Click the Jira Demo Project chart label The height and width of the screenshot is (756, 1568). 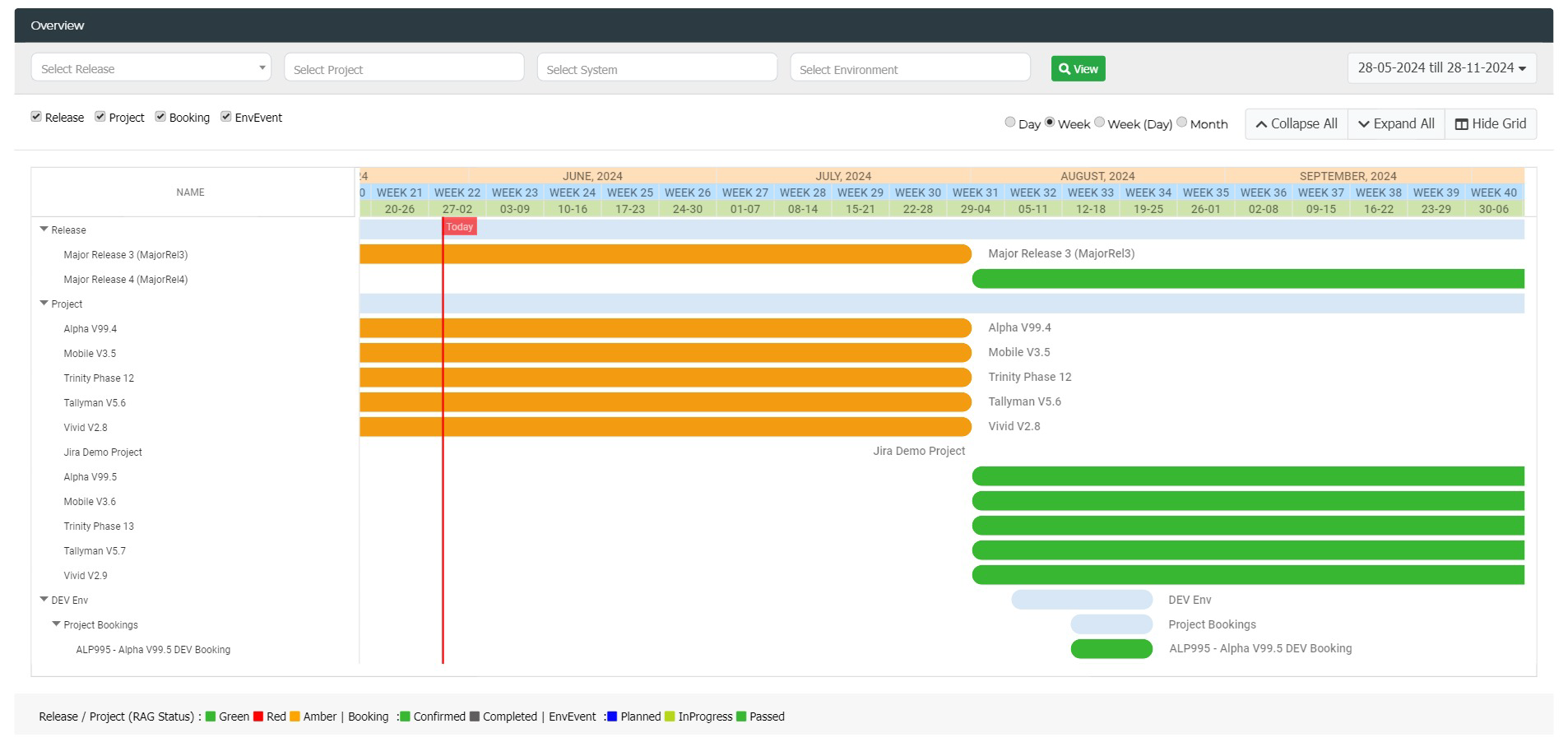coord(919,451)
